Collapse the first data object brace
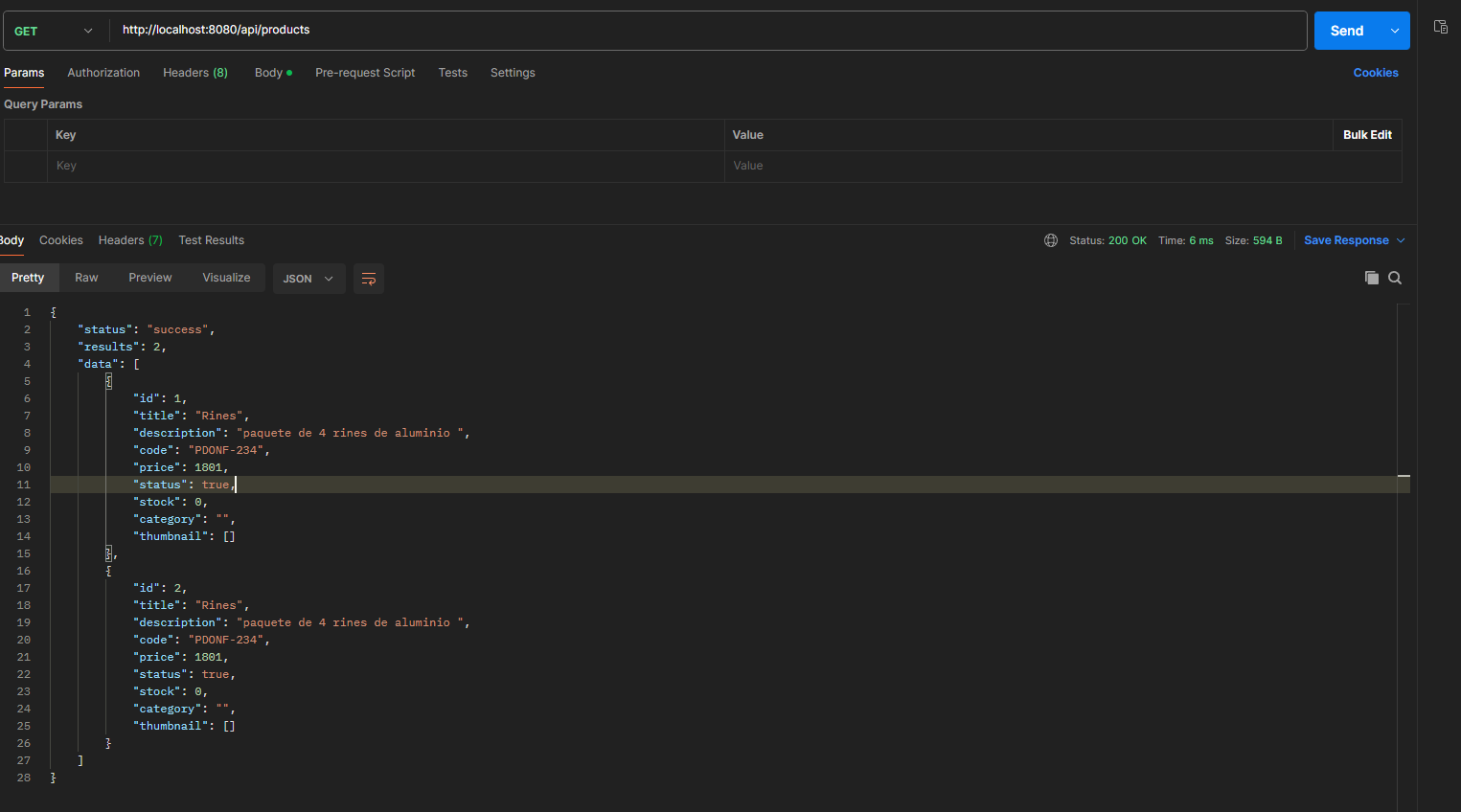 pyautogui.click(x=108, y=381)
